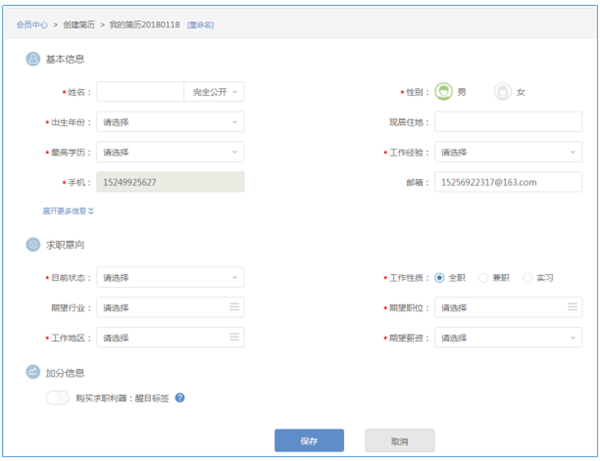Open the 目前状态 dropdown

[170, 277]
